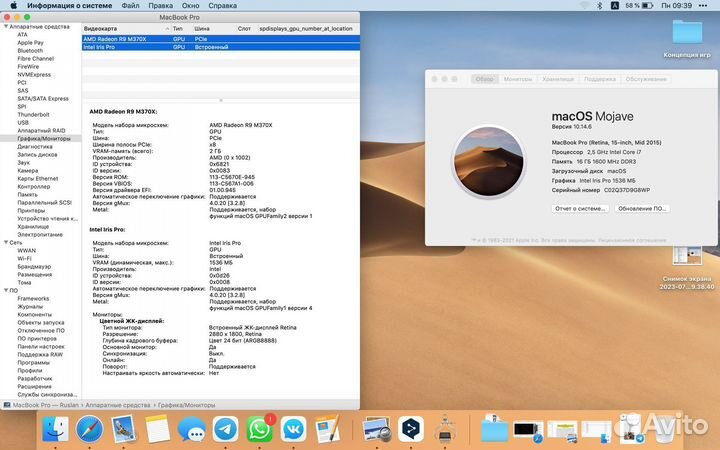720x450 pixels.
Task: Open the Справка menu
Action: 222,6
